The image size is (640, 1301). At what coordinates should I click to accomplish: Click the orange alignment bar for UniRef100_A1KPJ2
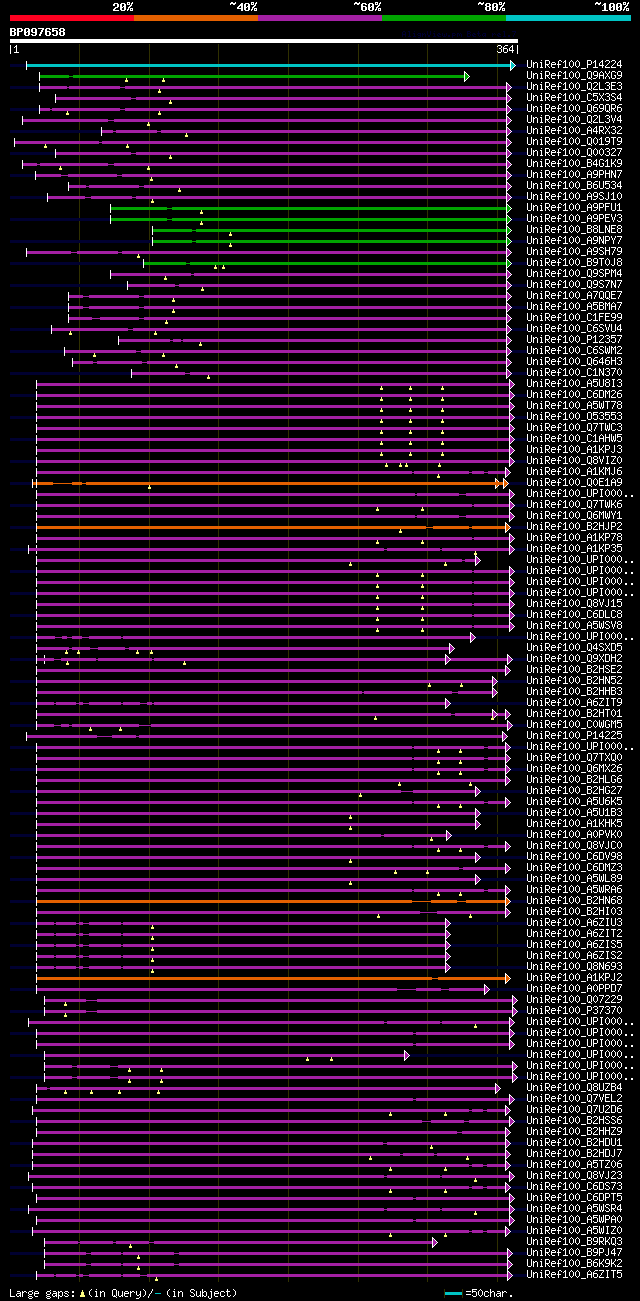[274, 978]
